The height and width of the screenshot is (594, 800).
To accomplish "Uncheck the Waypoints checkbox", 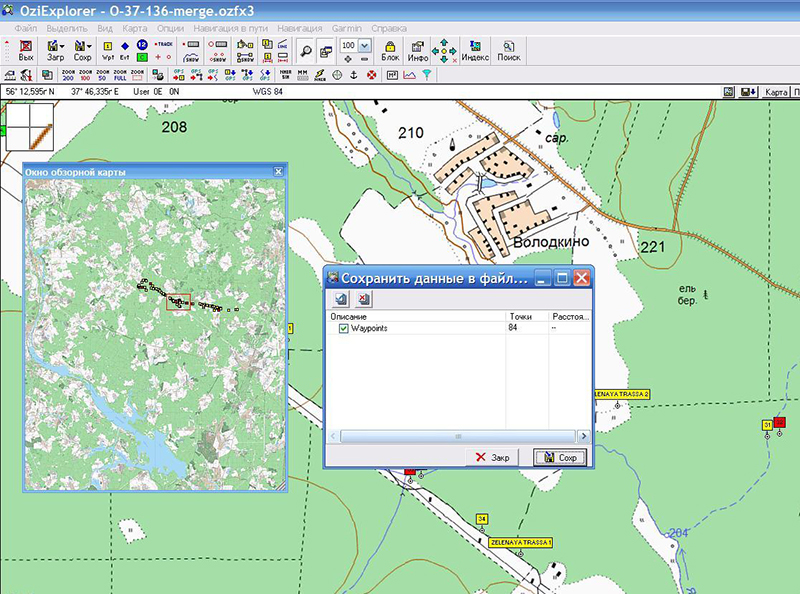I will coord(343,328).
